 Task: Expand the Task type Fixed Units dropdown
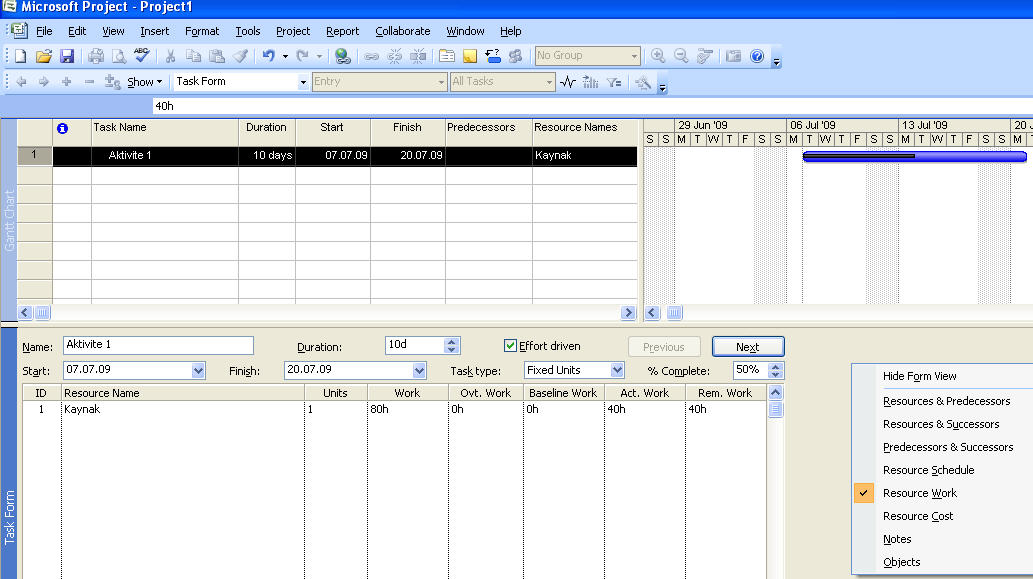(617, 370)
